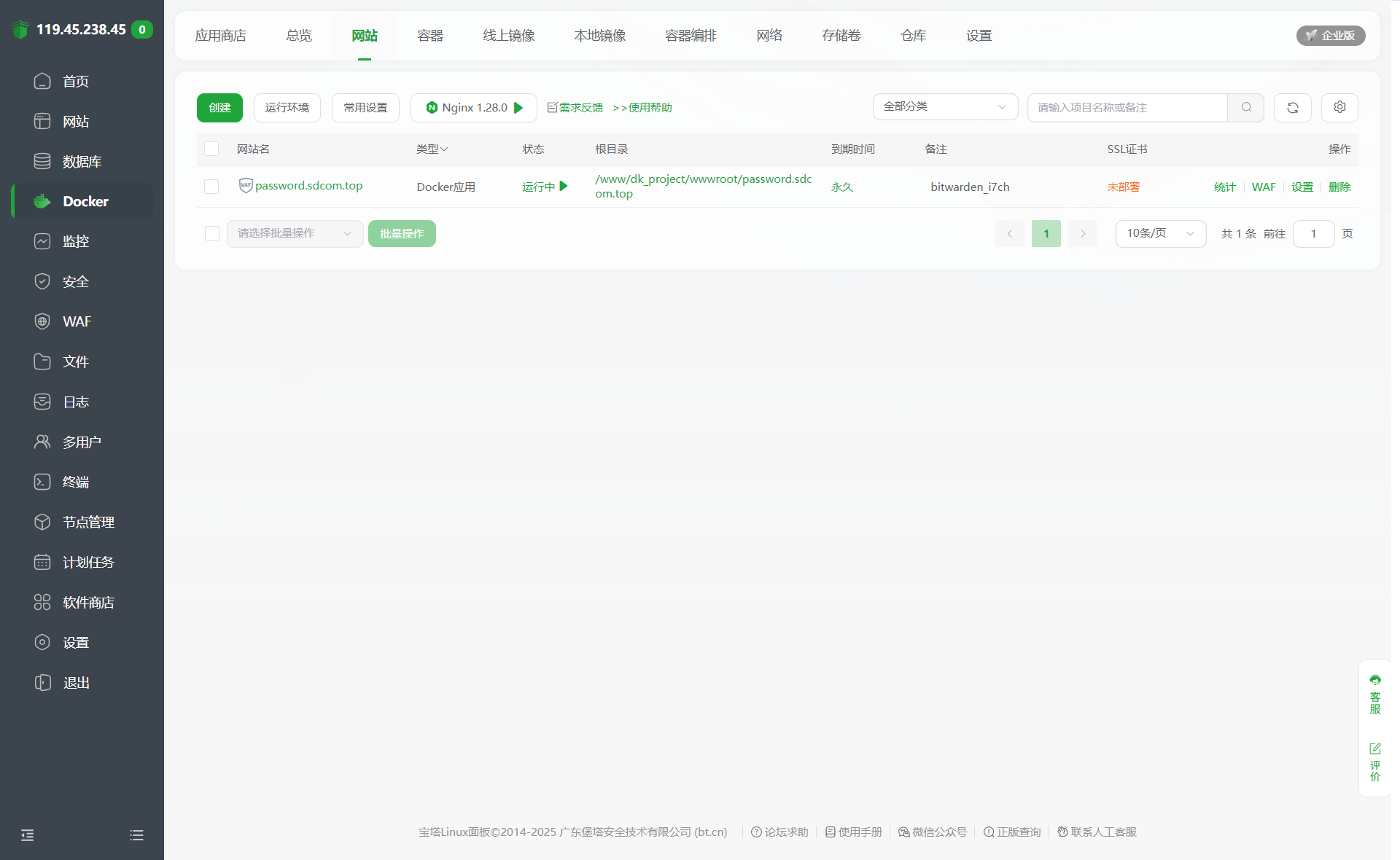This screenshot has height=860, width=1400.
Task: Click the play arrow beside 运行中 status
Action: point(564,187)
